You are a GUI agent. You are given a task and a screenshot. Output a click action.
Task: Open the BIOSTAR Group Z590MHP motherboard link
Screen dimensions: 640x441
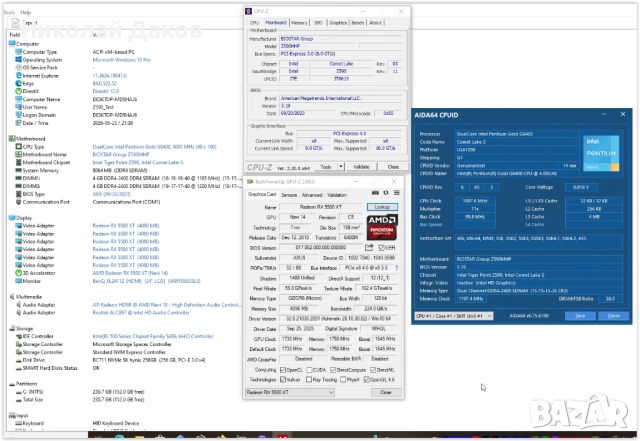tap(121, 154)
